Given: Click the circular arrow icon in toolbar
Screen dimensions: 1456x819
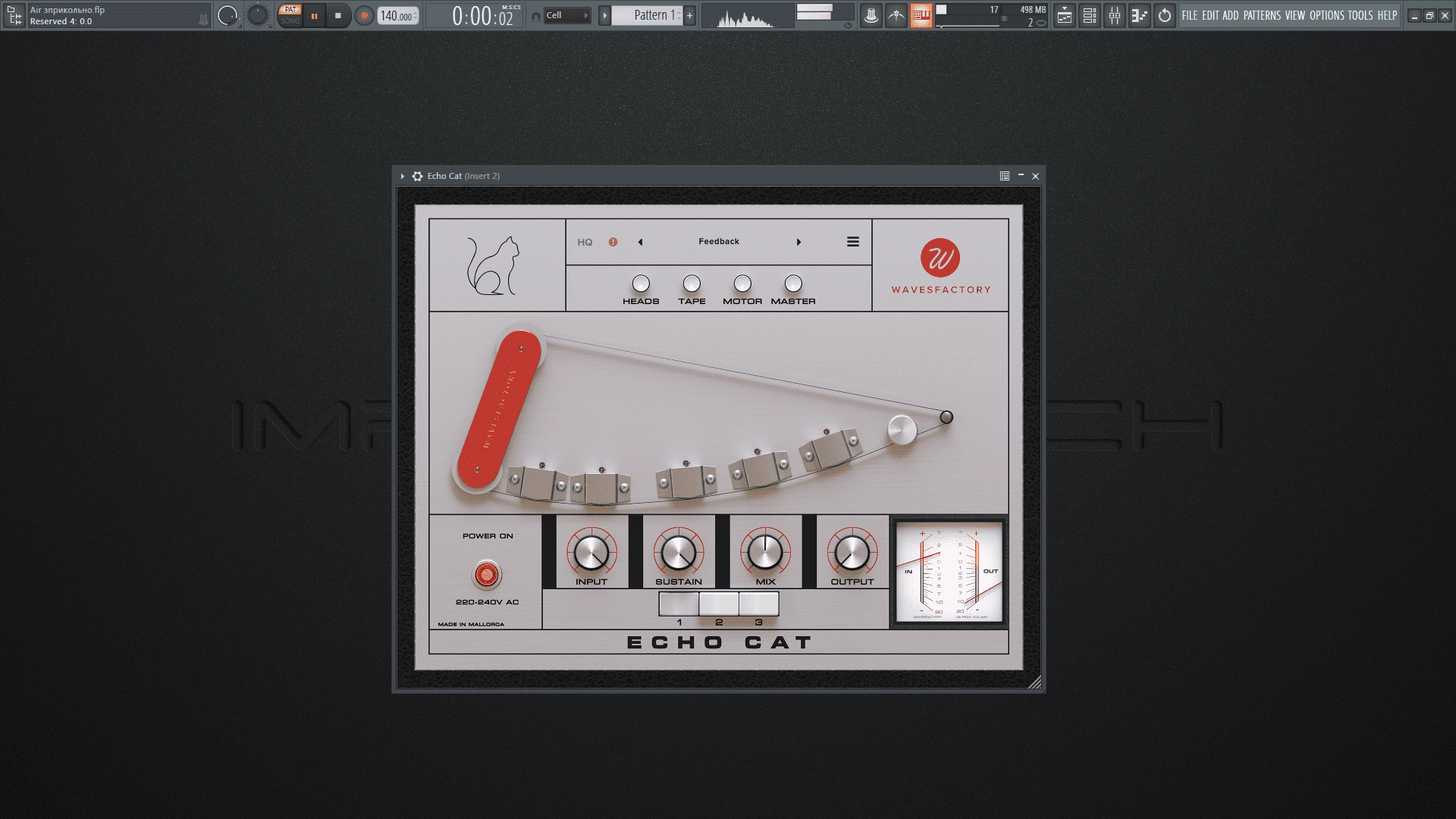Looking at the screenshot, I should [1165, 15].
